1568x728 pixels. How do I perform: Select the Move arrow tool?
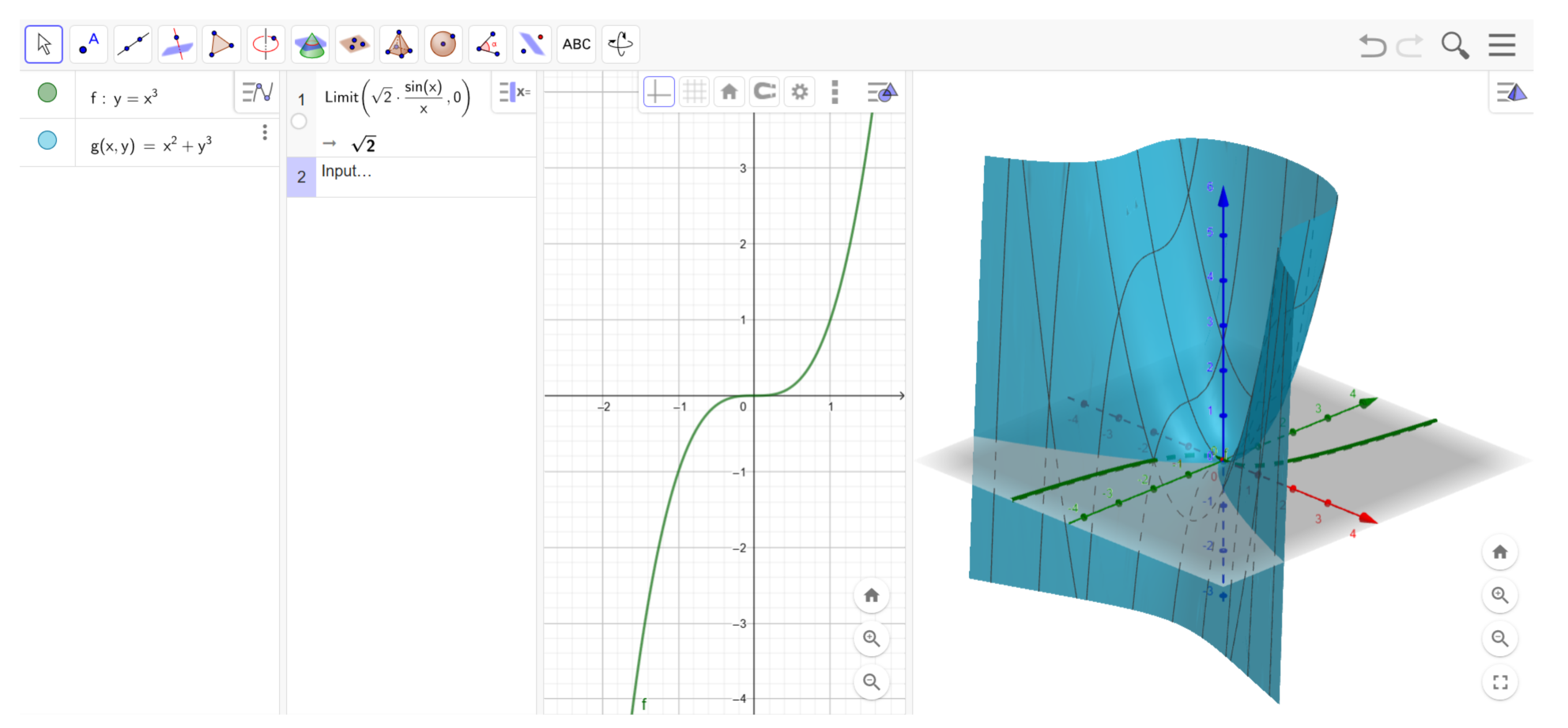pyautogui.click(x=43, y=44)
